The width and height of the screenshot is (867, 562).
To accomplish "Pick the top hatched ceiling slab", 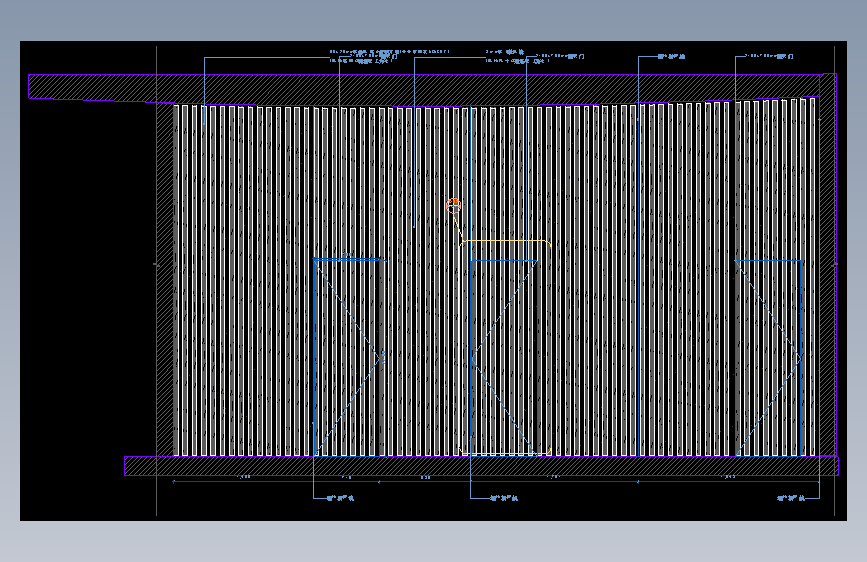I will coord(424,89).
